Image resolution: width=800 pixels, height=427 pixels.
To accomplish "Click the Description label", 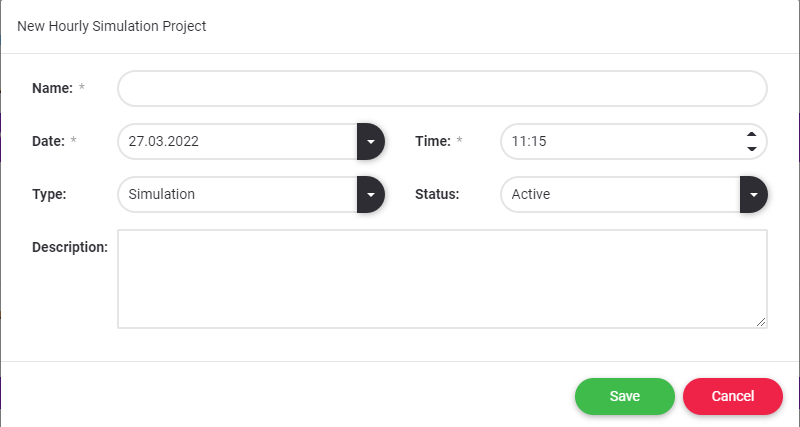I will 70,246.
